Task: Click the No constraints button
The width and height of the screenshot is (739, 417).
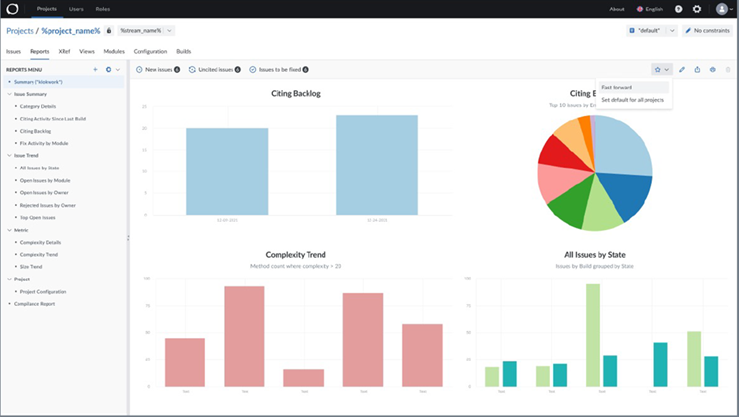Action: tap(707, 31)
